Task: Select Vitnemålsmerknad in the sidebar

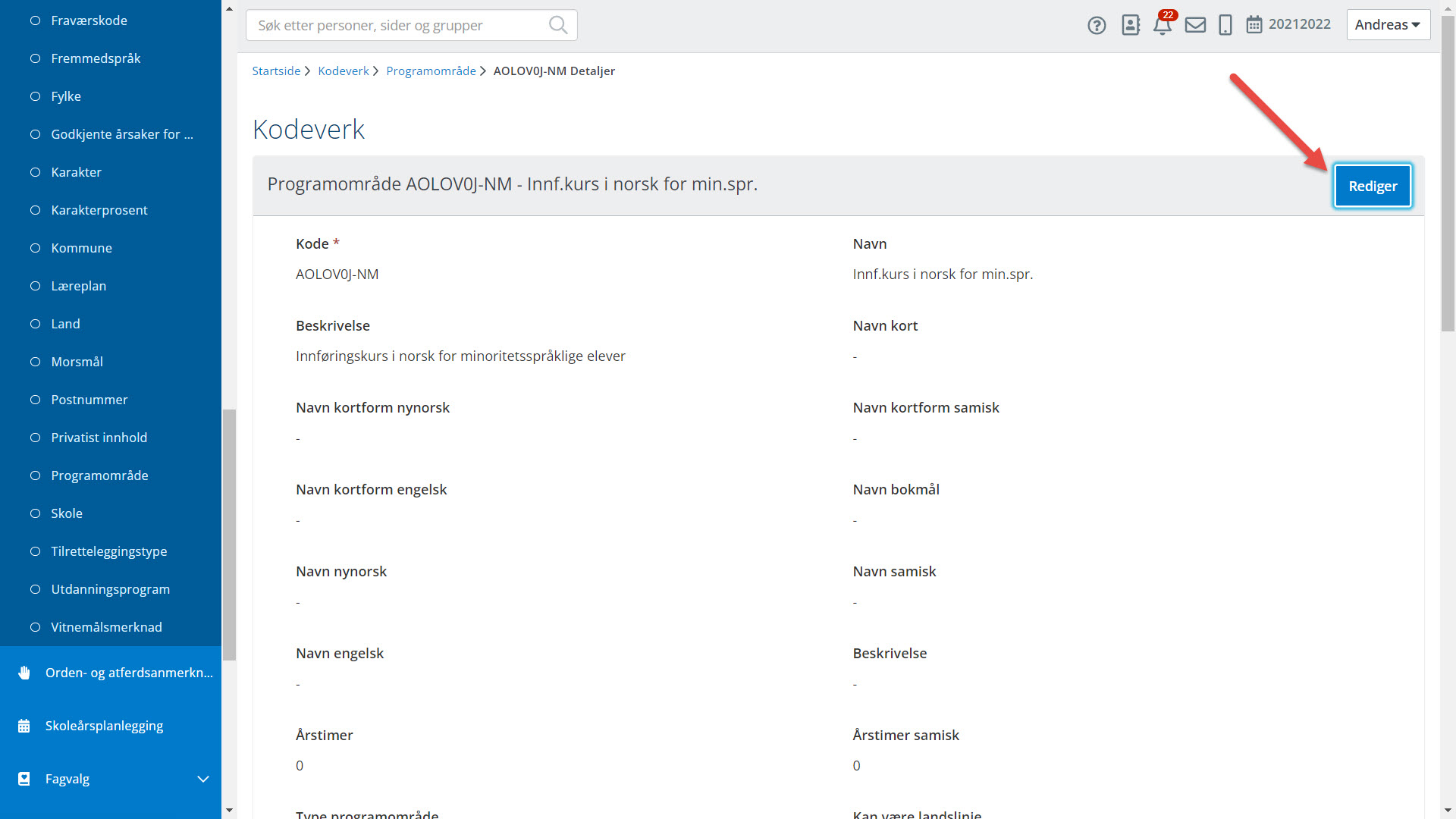Action: tap(106, 627)
